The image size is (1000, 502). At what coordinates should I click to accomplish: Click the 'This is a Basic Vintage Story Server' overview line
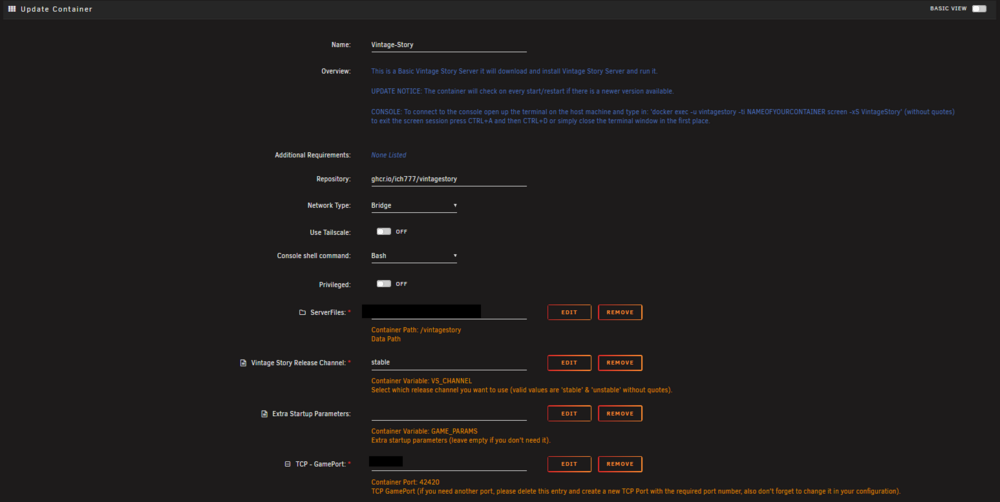[514, 71]
